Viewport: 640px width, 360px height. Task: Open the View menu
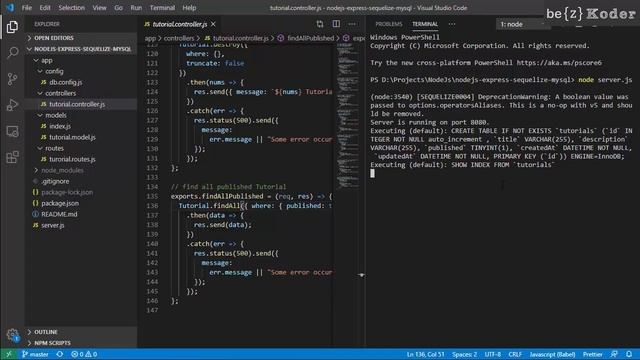coord(99,8)
